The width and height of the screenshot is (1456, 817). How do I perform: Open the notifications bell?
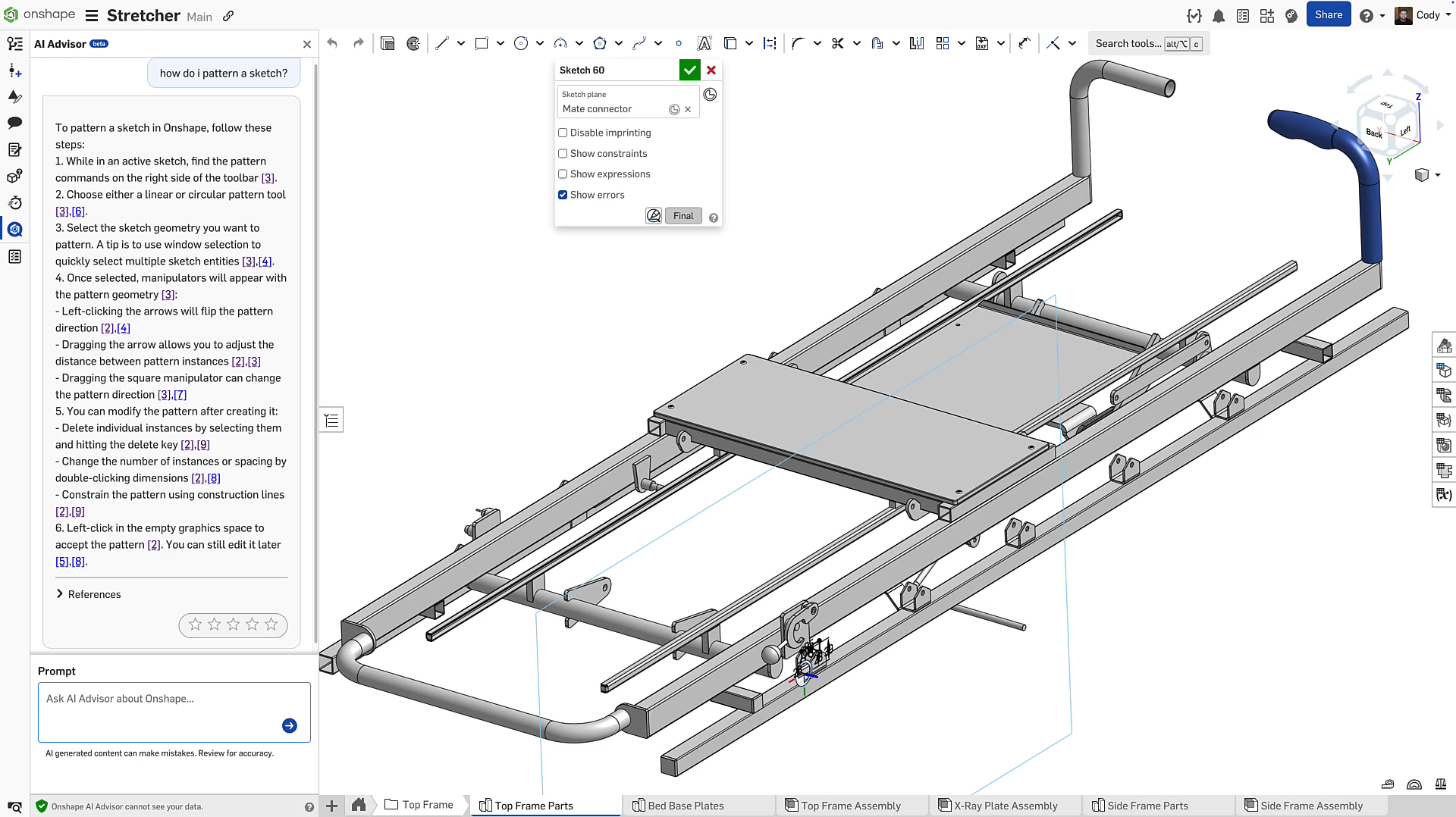1219,16
